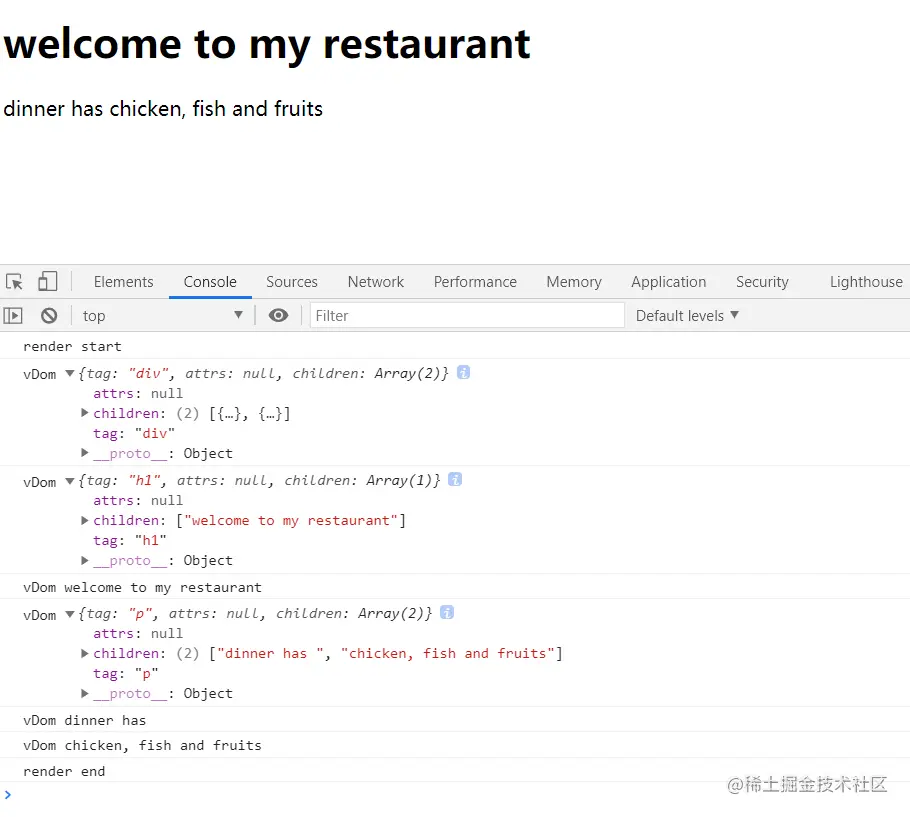Go to the Performance tab
The height and width of the screenshot is (817, 910).
pyautogui.click(x=475, y=282)
